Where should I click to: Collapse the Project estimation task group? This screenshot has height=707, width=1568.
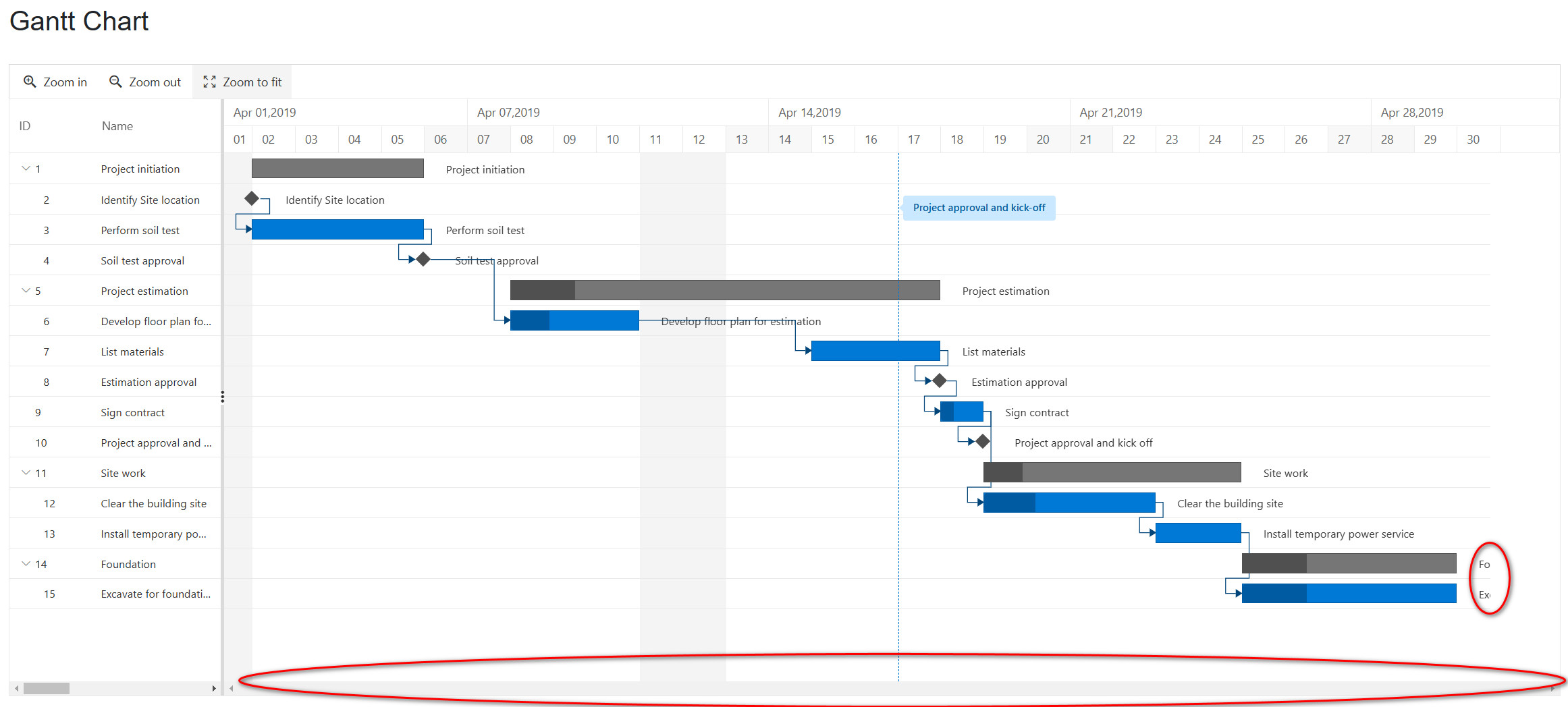pos(26,291)
